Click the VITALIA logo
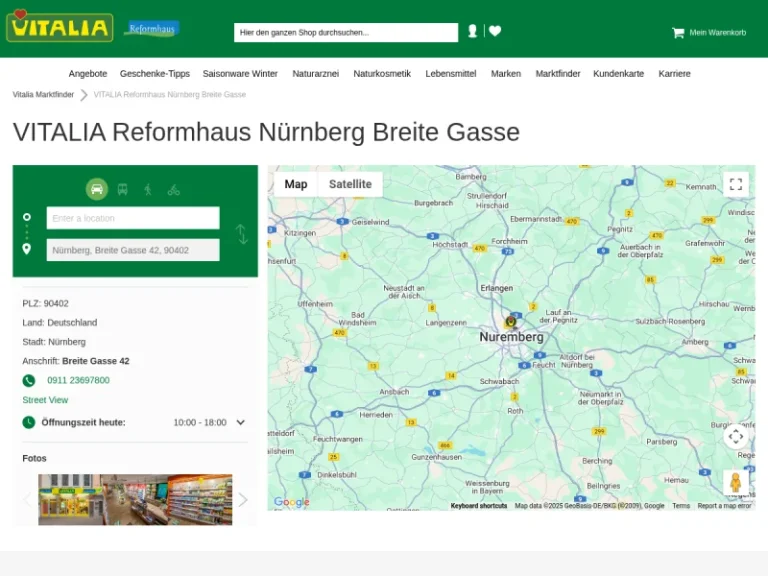The image size is (768, 576). pos(59,26)
